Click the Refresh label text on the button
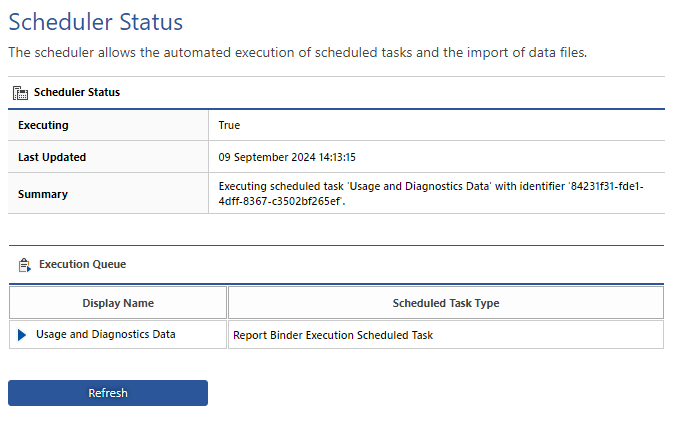 (108, 393)
